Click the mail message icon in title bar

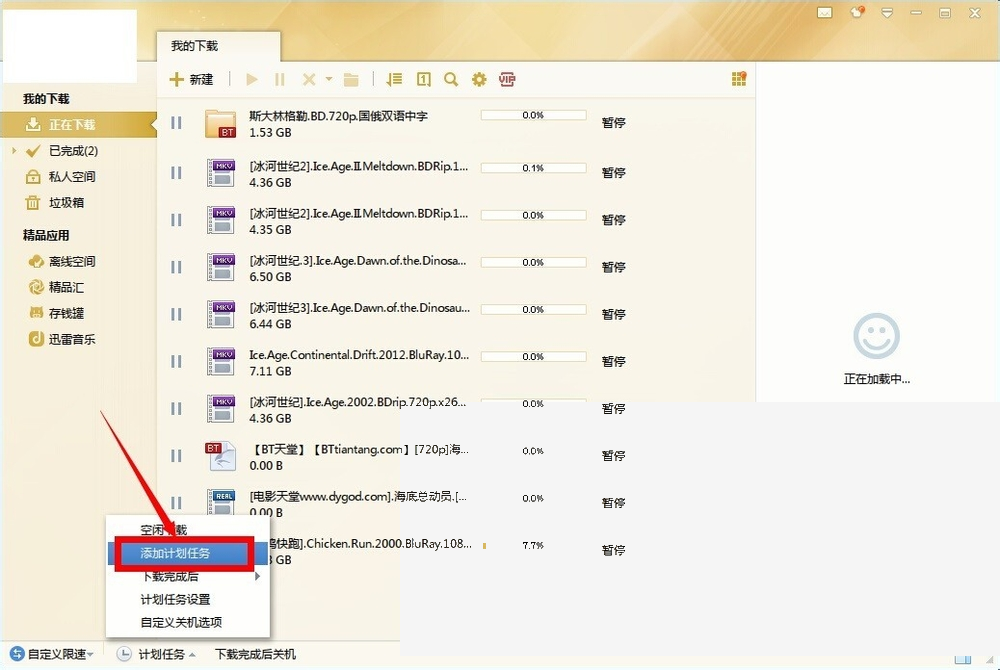(x=825, y=13)
